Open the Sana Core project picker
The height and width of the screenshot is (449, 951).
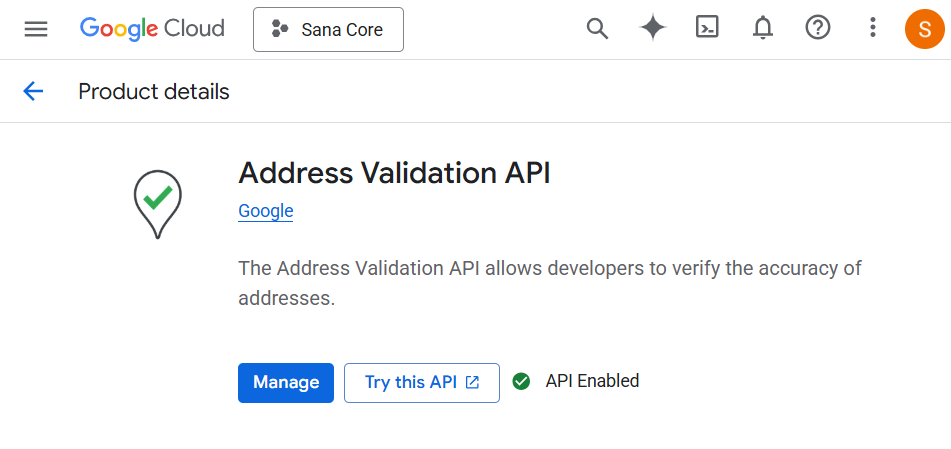(328, 30)
